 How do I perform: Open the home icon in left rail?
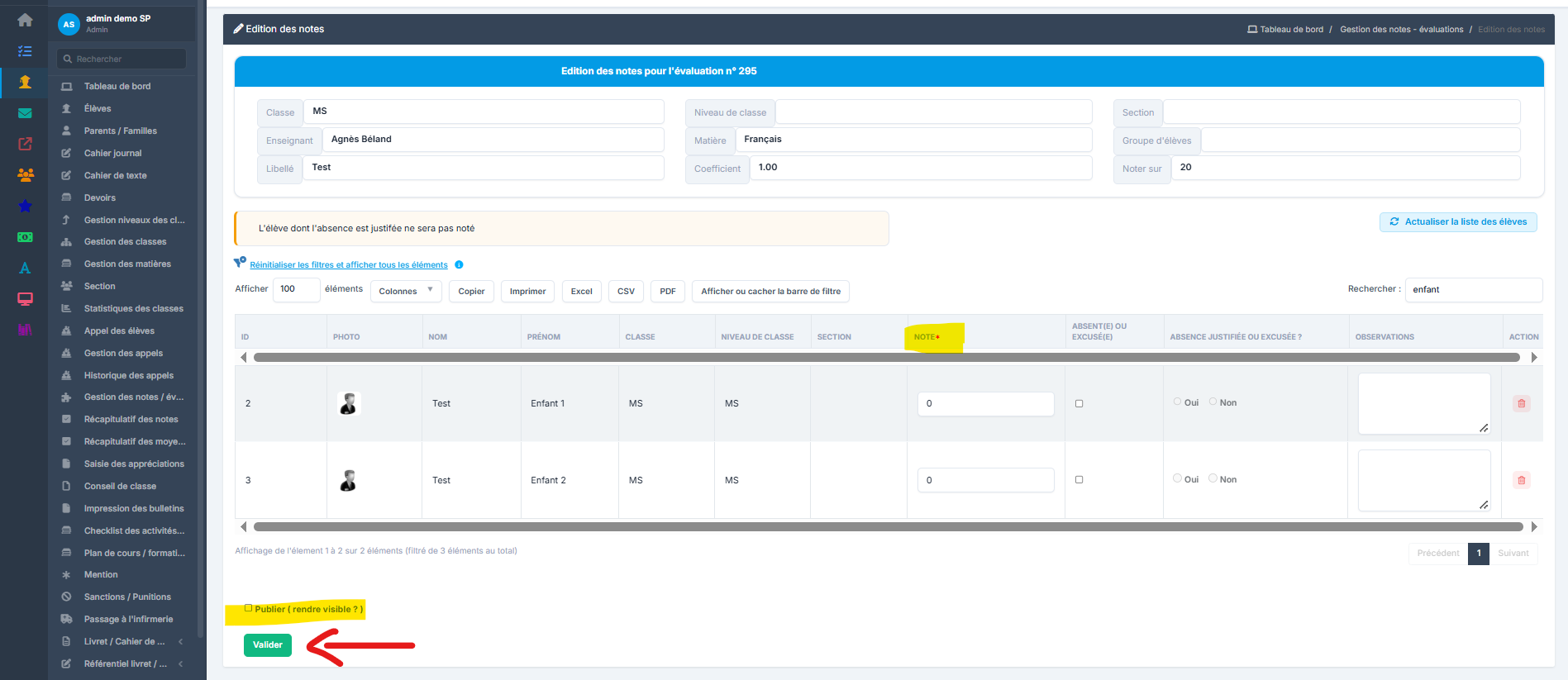coord(25,20)
